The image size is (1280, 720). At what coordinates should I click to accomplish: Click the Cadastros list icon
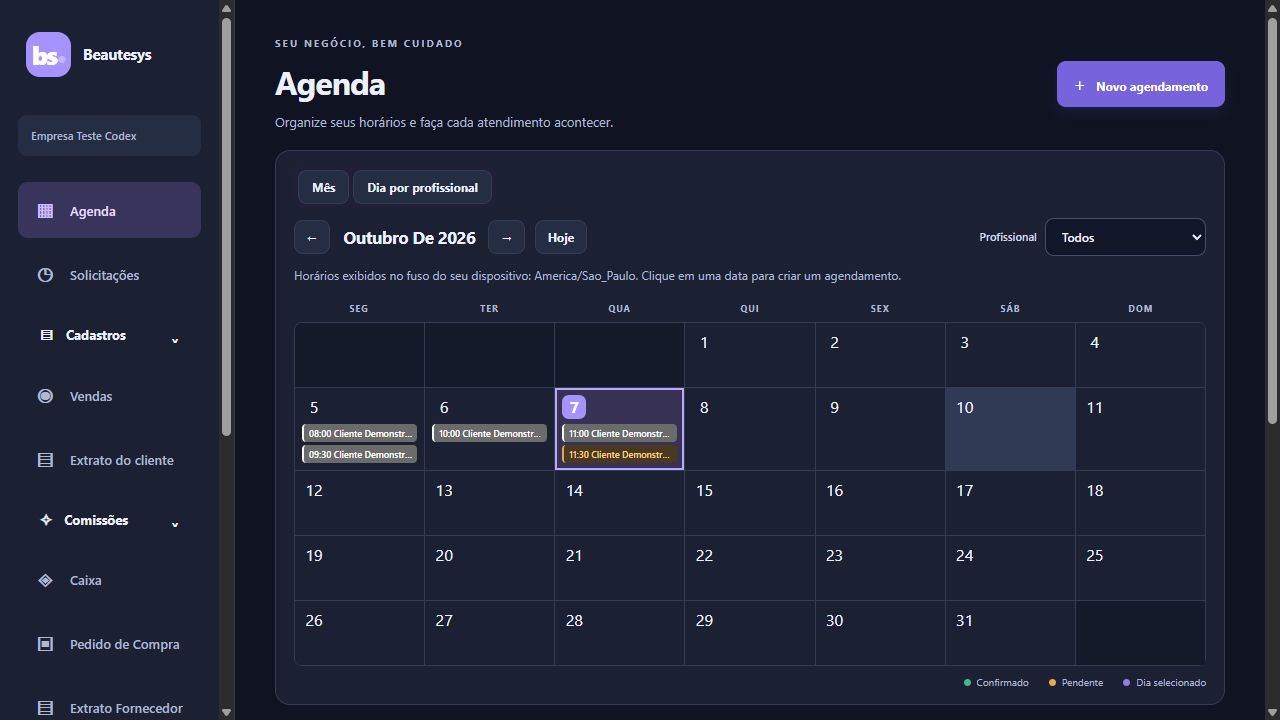(x=46, y=335)
